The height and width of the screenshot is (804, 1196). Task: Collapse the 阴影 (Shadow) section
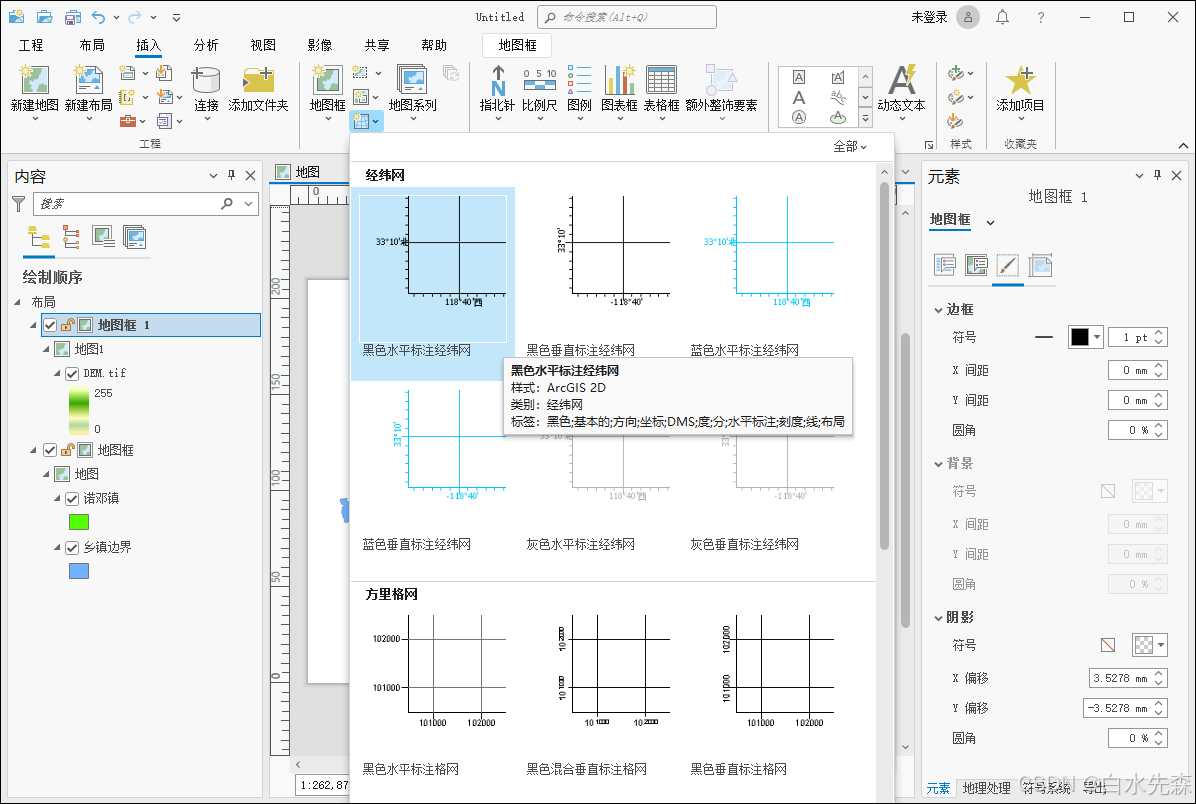(x=938, y=618)
